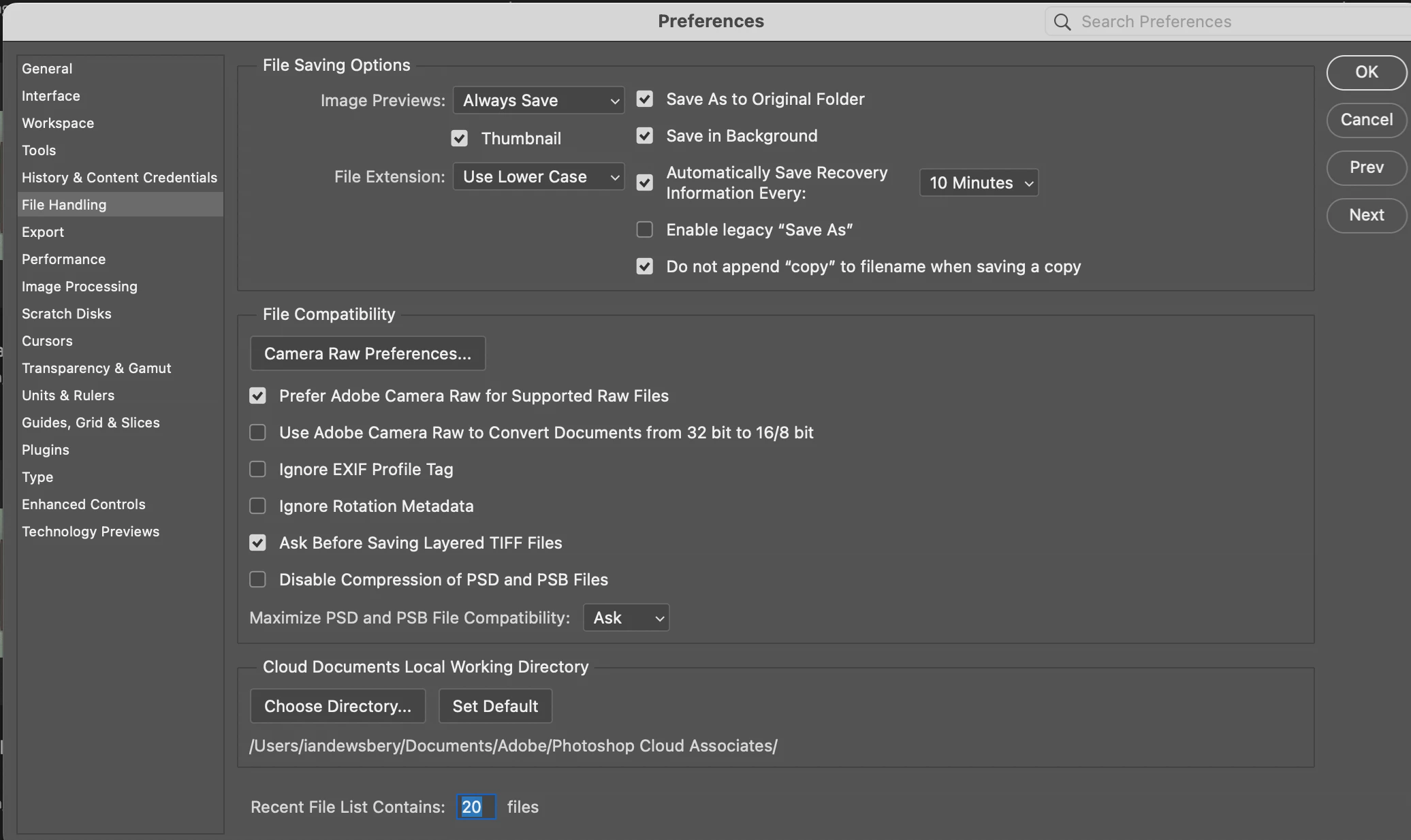Disable Thumbnail preview checkbox
This screenshot has width=1411, height=840.
click(x=460, y=139)
